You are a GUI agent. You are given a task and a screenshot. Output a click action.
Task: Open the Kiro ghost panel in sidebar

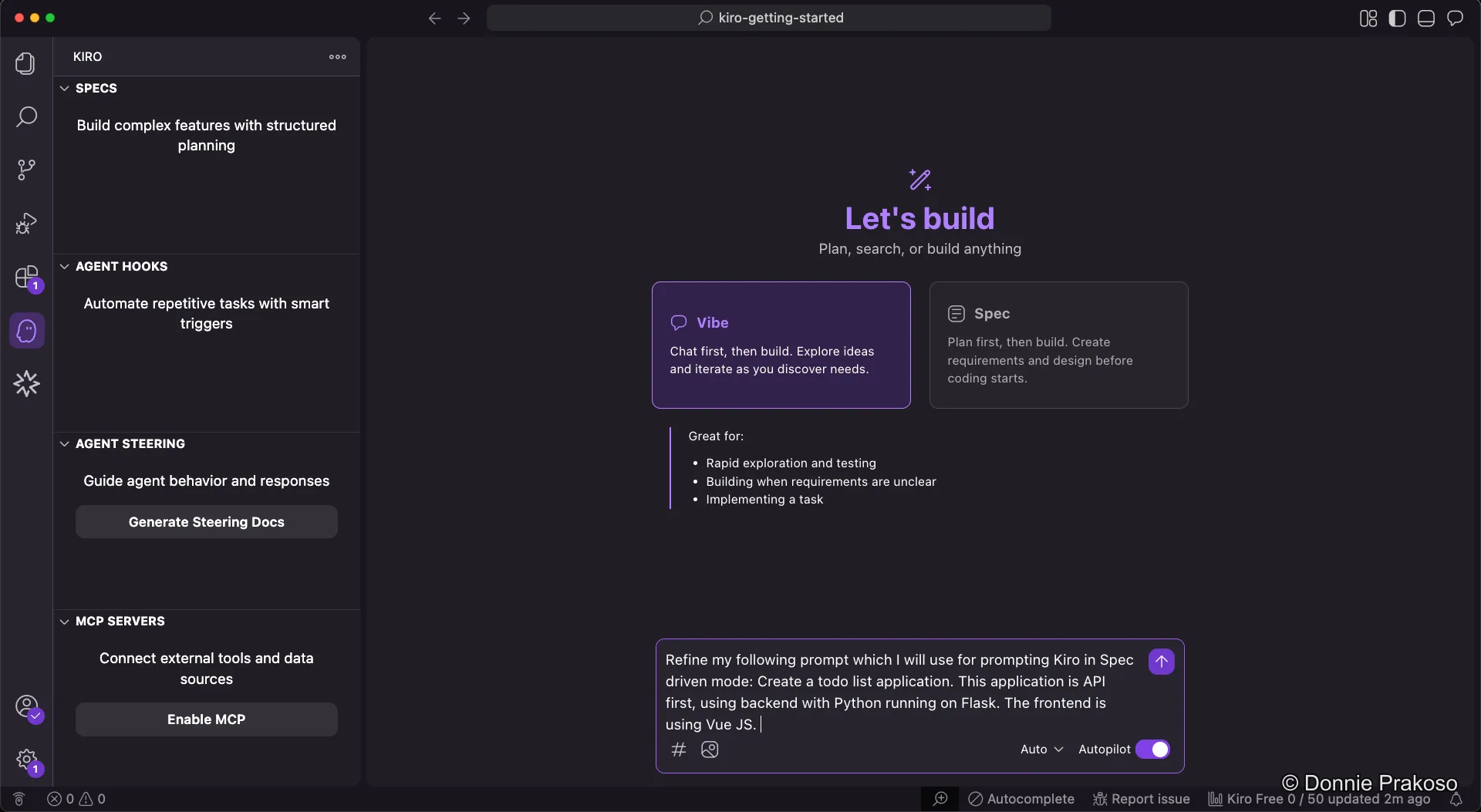(26, 330)
